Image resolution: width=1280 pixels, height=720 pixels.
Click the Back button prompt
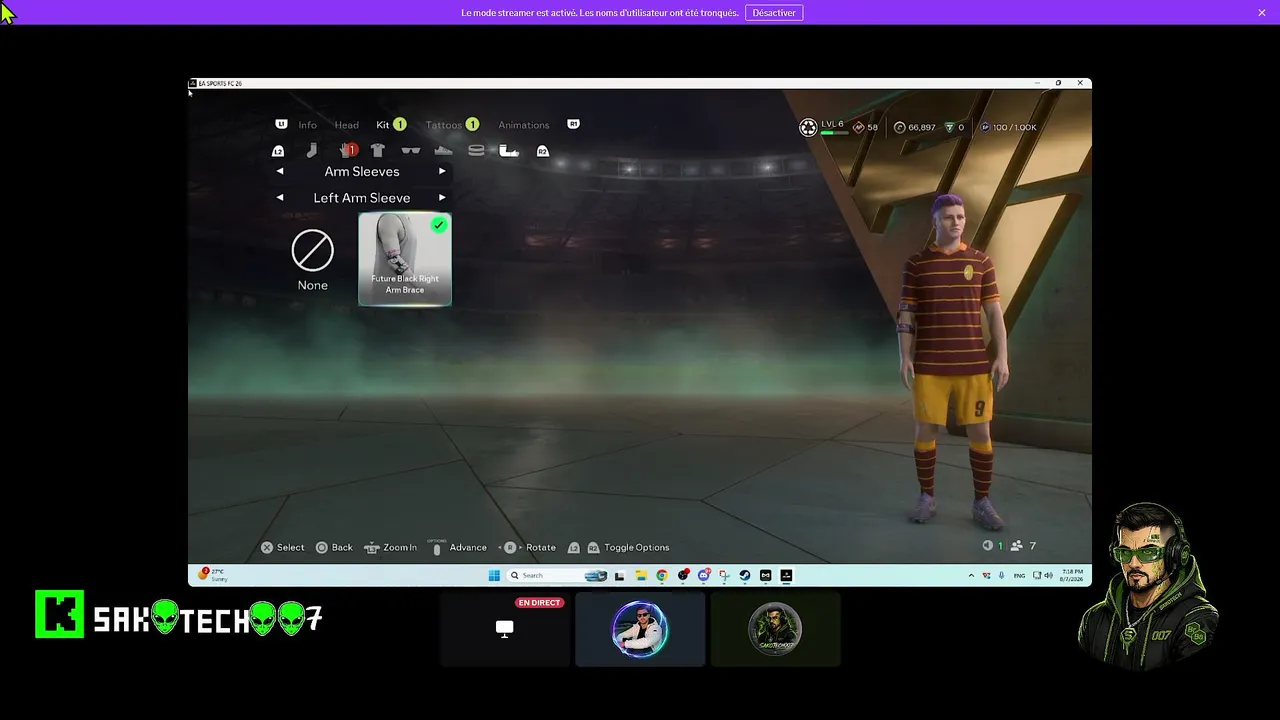334,547
